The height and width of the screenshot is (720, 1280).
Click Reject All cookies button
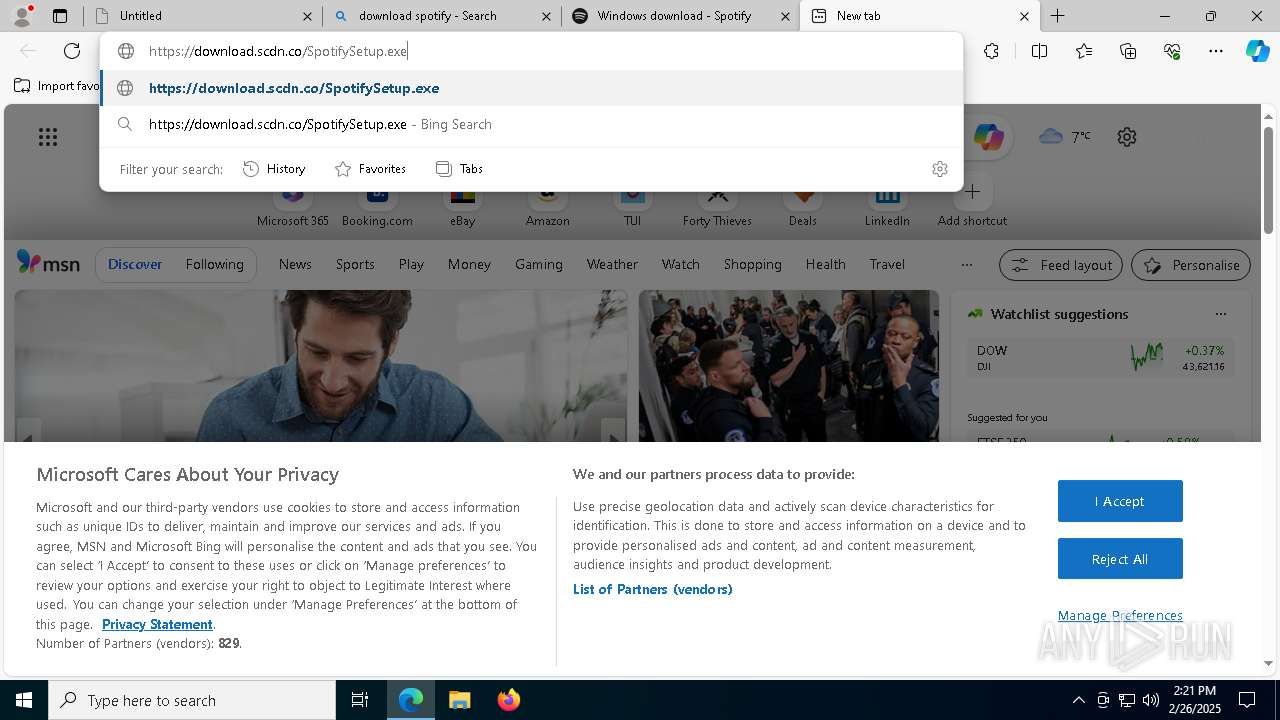click(x=1120, y=559)
